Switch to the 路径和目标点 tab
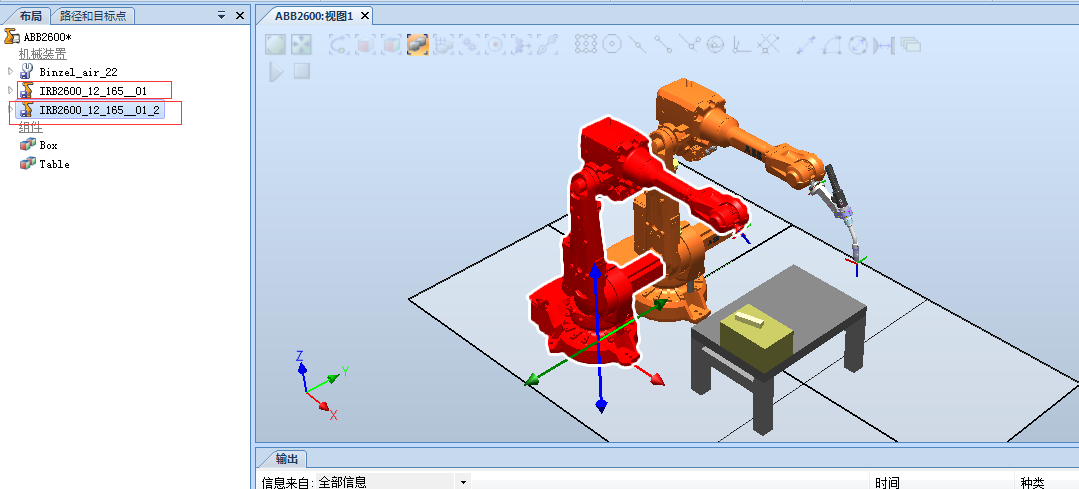This screenshot has height=489, width=1079. click(93, 15)
